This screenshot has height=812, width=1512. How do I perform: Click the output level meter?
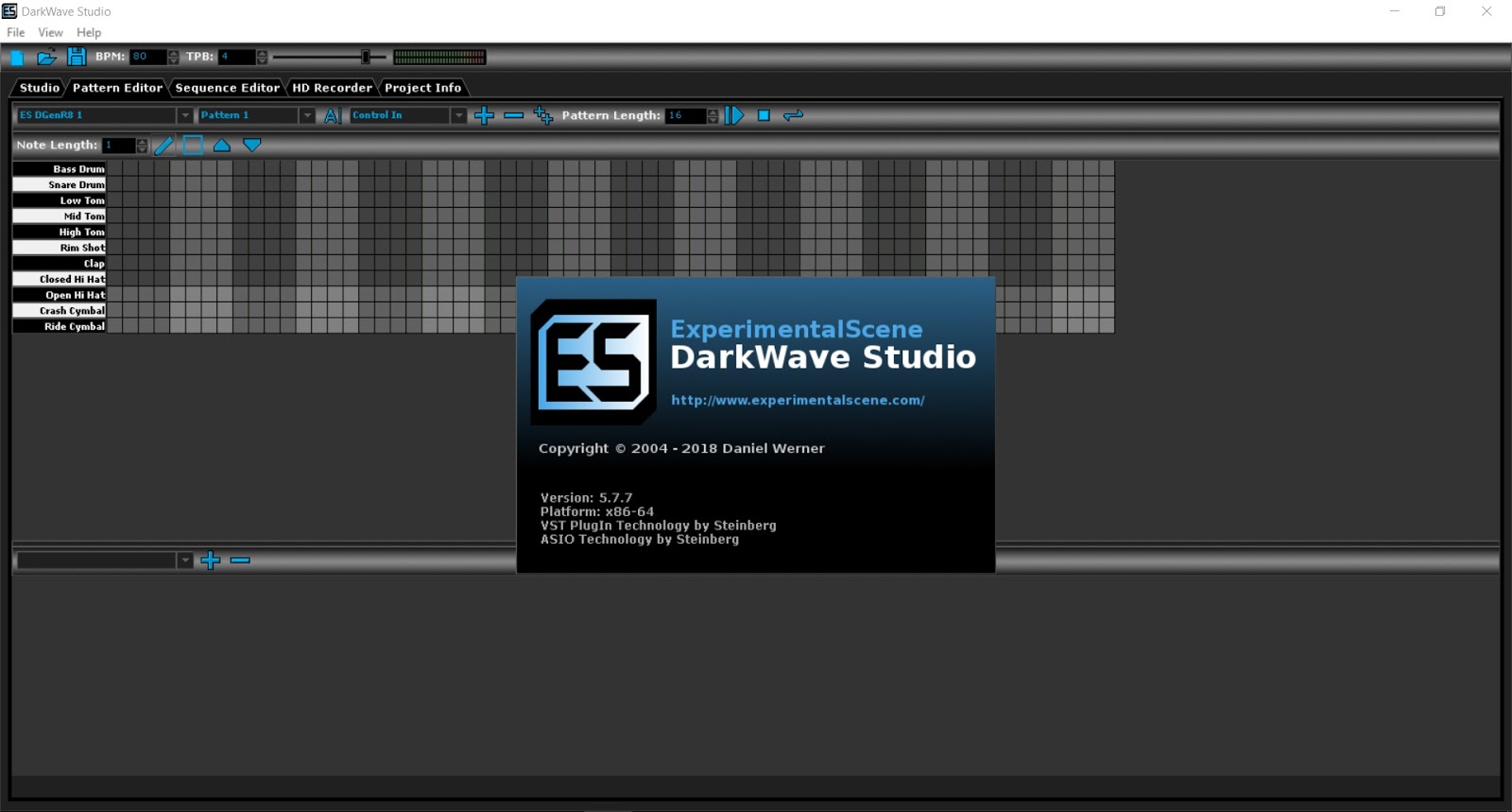439,57
